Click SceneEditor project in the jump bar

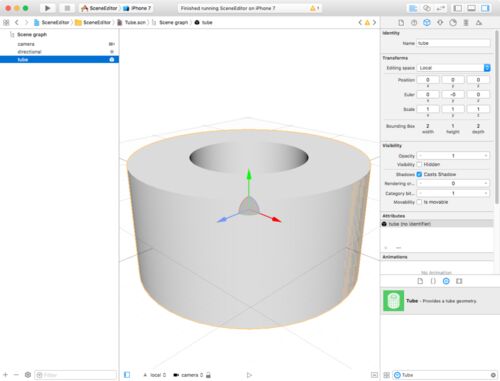[x=52, y=22]
